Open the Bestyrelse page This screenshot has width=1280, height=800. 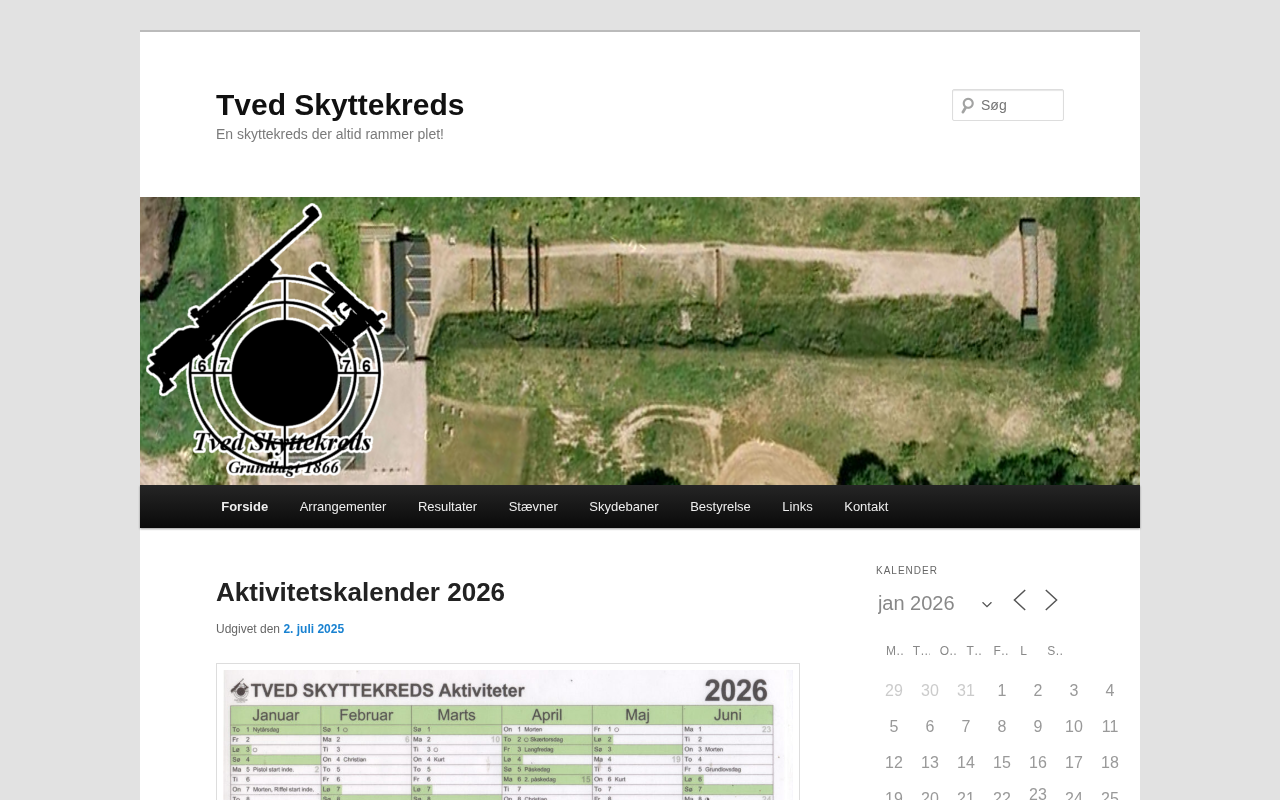tap(720, 507)
